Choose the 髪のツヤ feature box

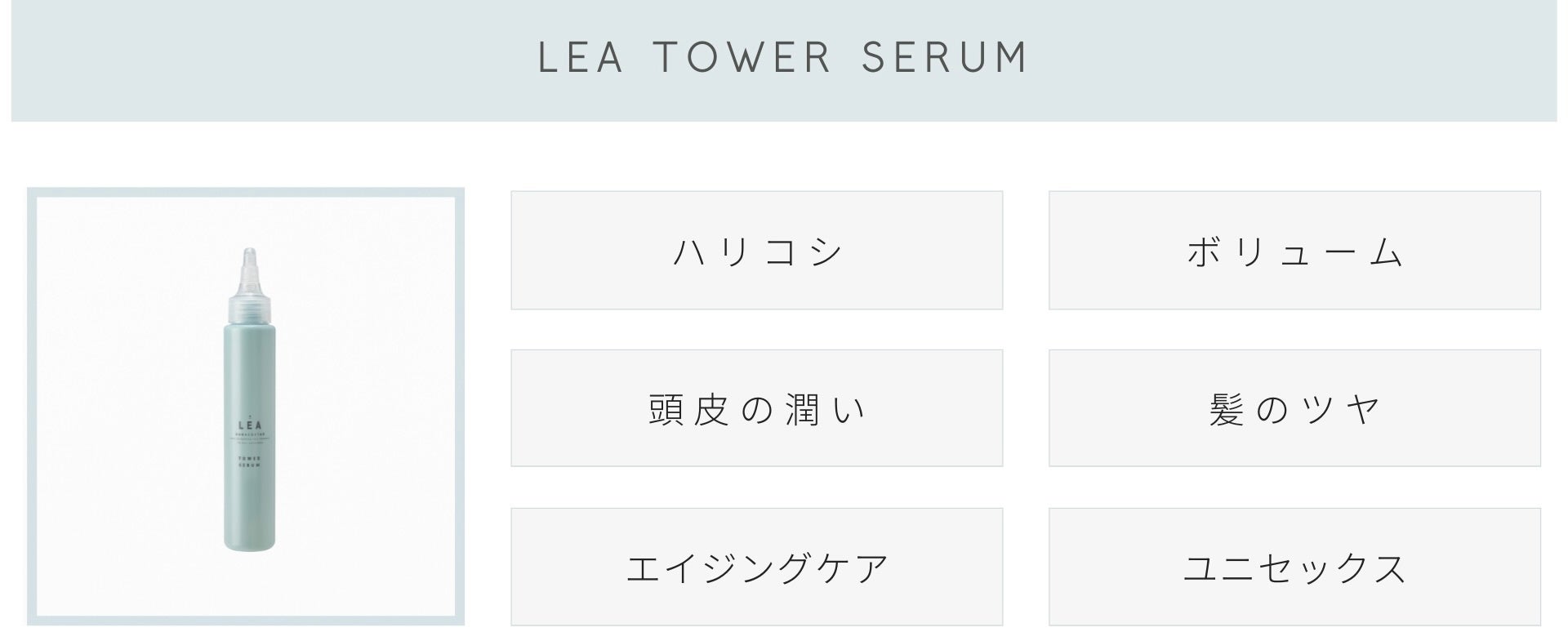(x=1294, y=408)
